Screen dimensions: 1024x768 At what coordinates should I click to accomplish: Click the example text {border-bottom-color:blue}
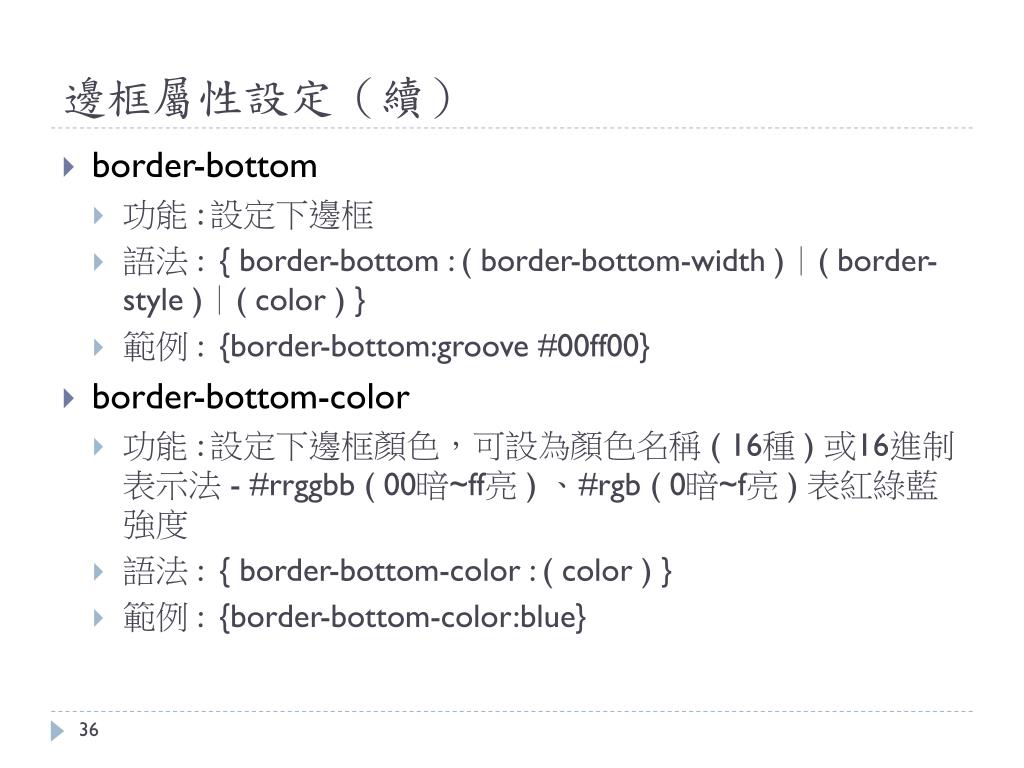pyautogui.click(x=403, y=617)
